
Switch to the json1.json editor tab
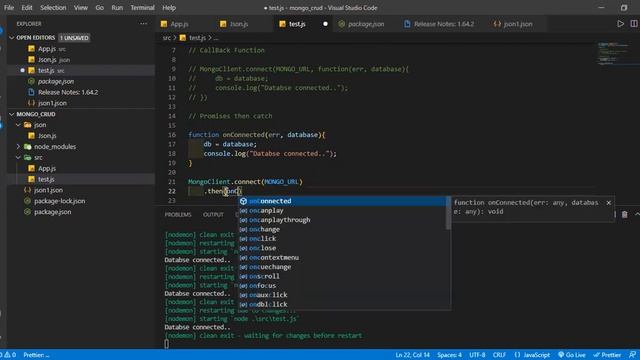[x=517, y=24]
